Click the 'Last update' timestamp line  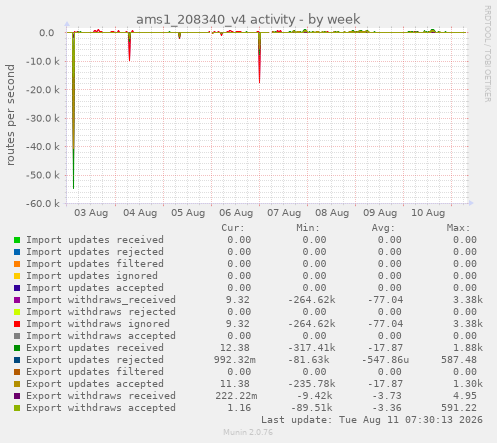[372, 420]
